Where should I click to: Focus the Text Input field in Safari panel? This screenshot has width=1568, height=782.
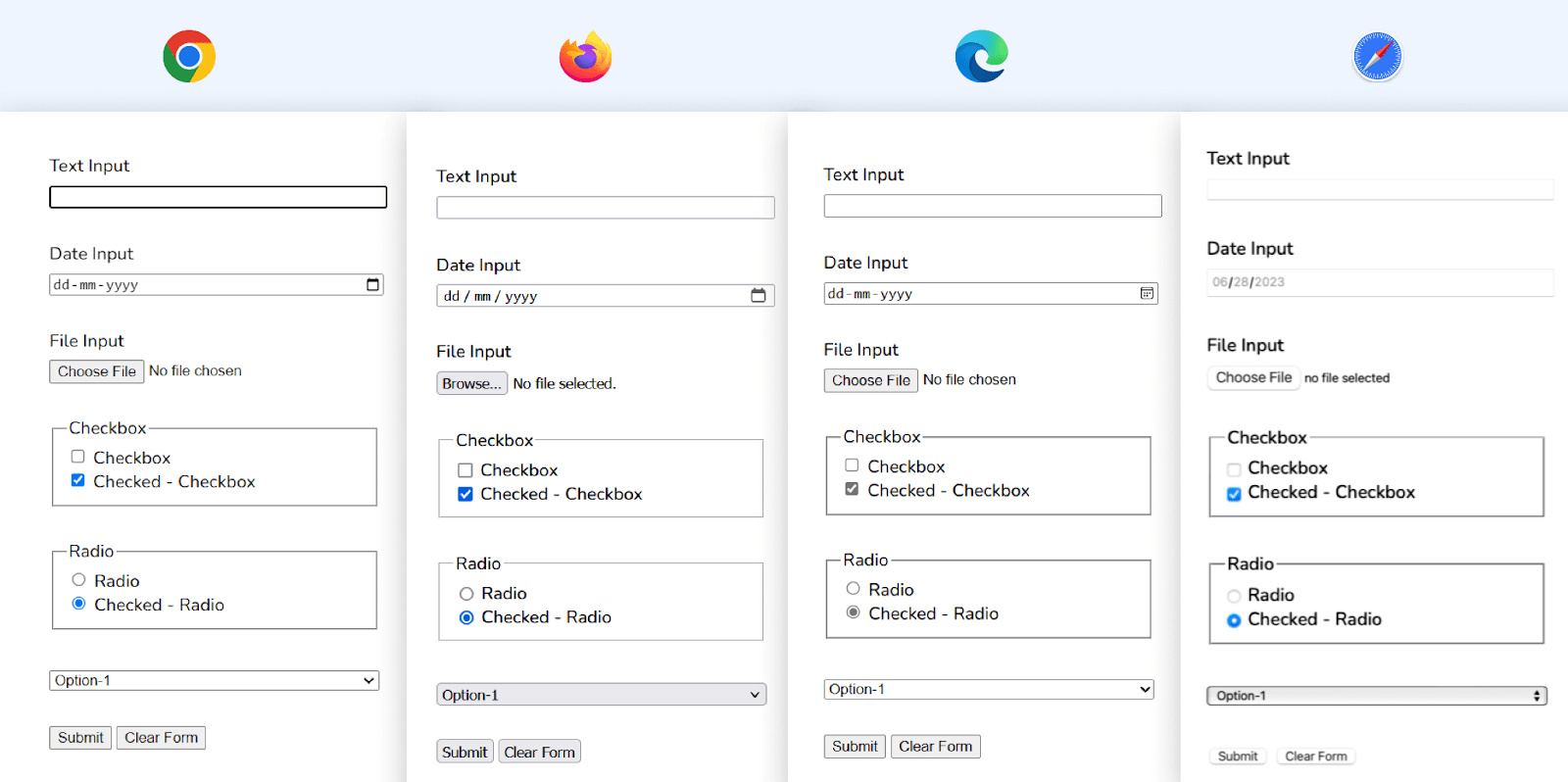pos(1381,190)
